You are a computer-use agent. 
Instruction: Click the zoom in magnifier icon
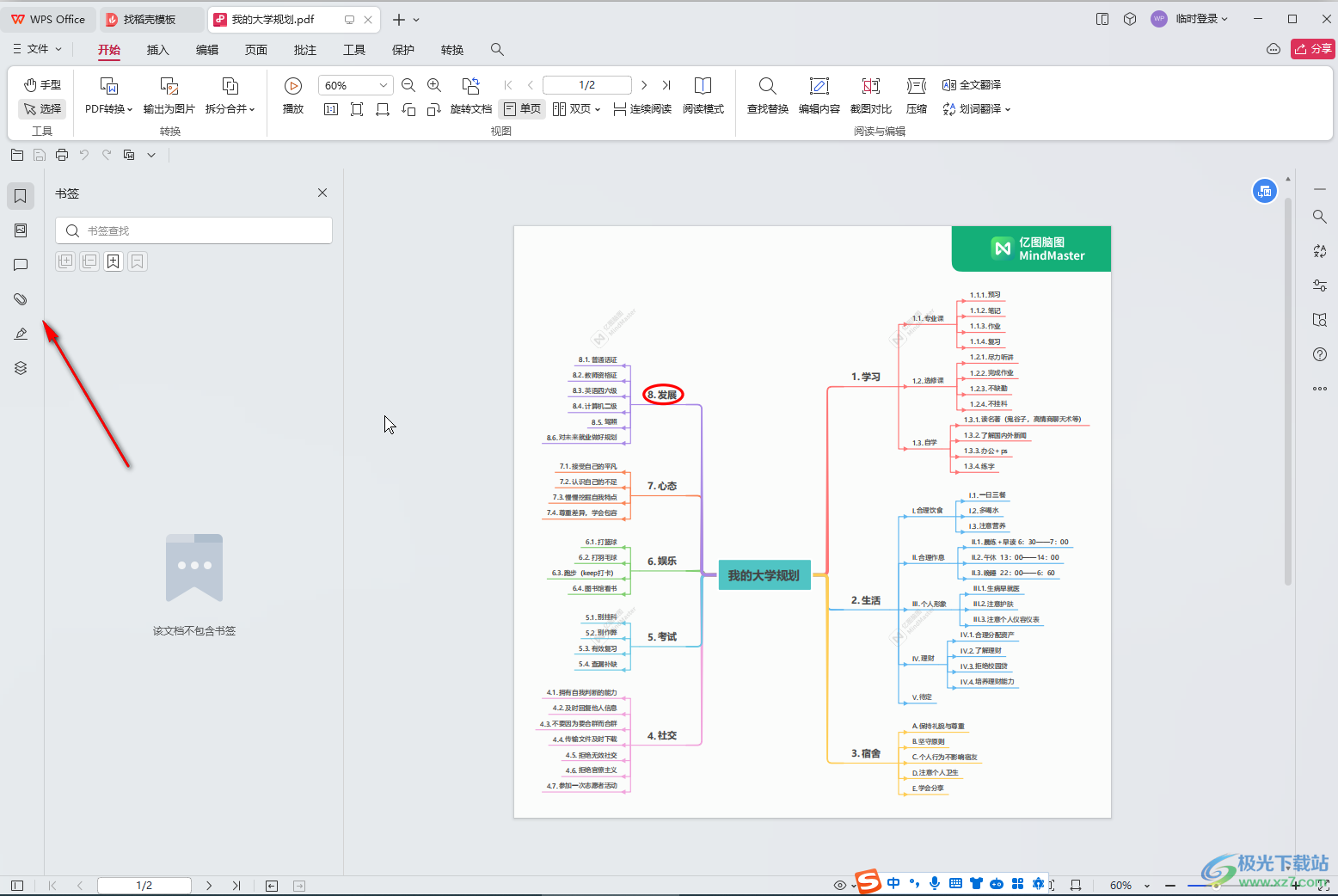pyautogui.click(x=434, y=85)
